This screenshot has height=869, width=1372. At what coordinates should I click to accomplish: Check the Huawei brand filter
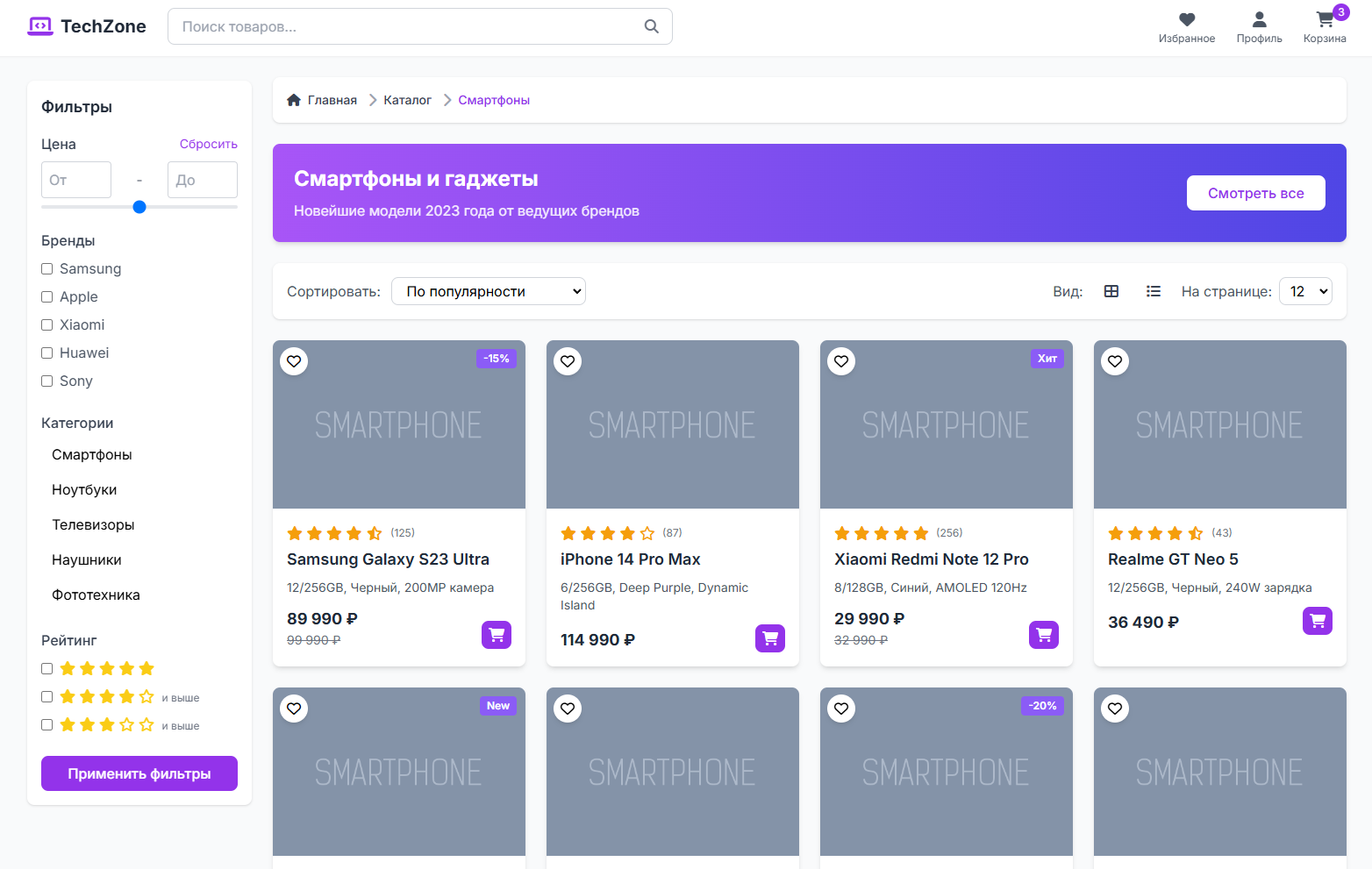tap(47, 353)
